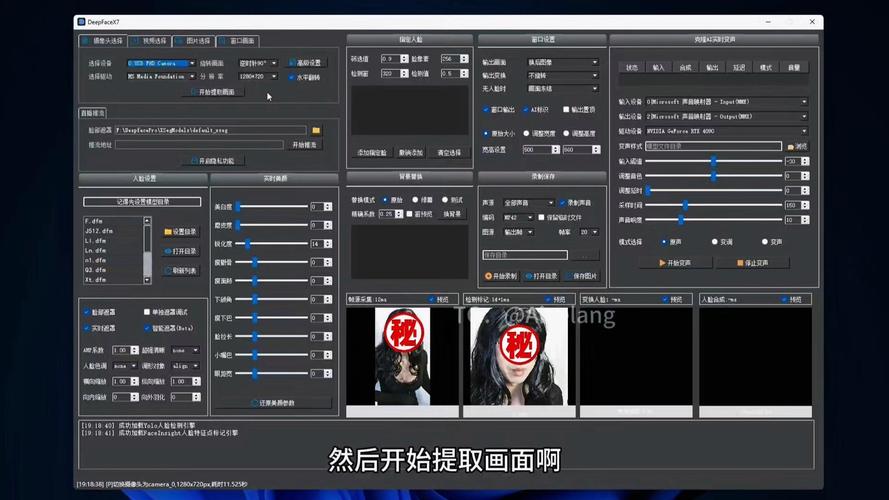Open the NVIDIA GeForce RTX 4090 device dropdown
The image size is (889, 500).
tap(726, 131)
